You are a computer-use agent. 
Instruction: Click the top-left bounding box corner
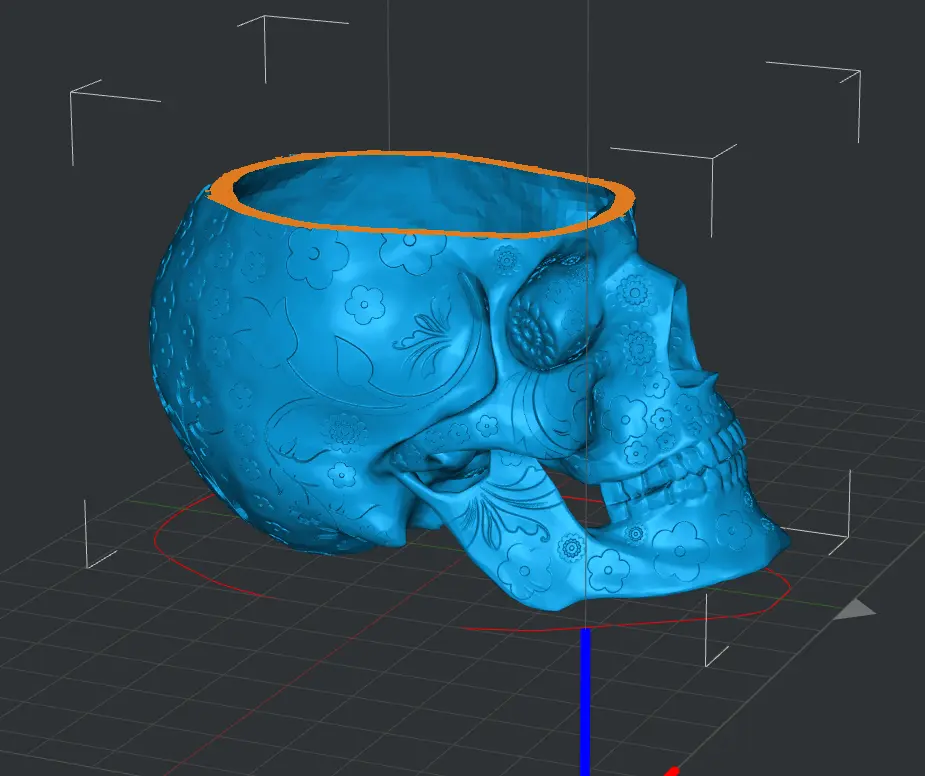tap(73, 95)
